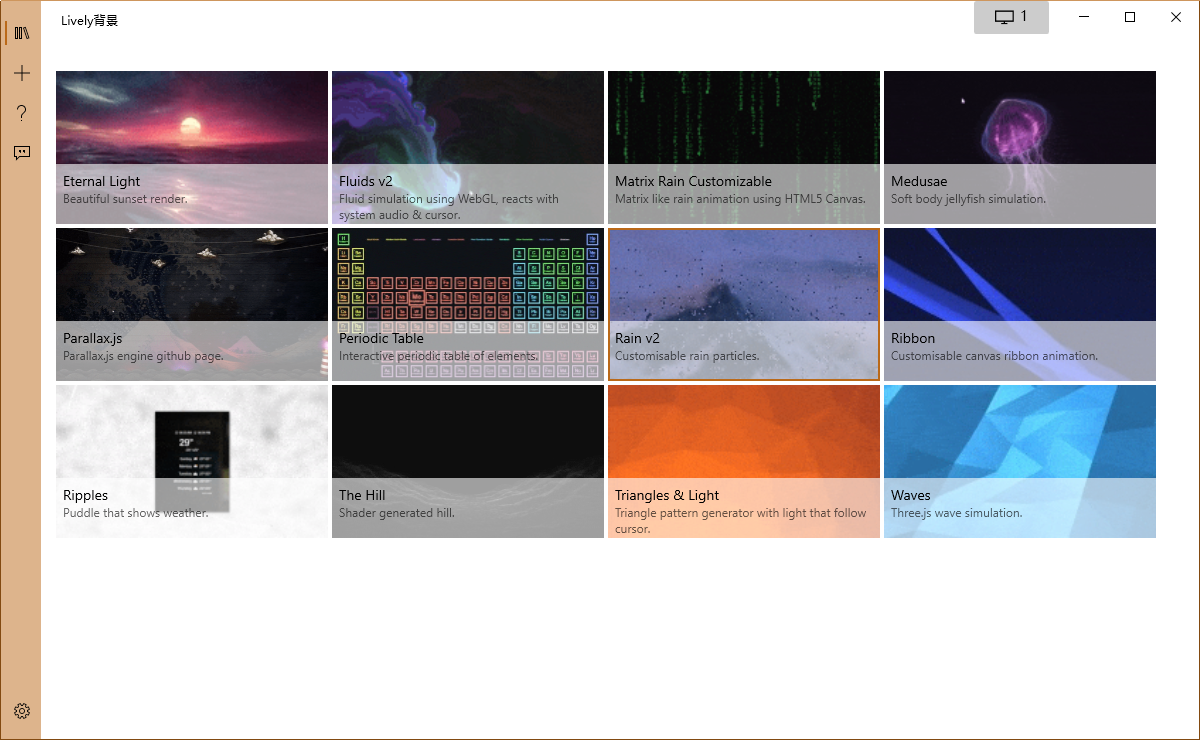The height and width of the screenshot is (740, 1200).
Task: Set the Ribbon wallpaper
Action: click(x=1020, y=304)
